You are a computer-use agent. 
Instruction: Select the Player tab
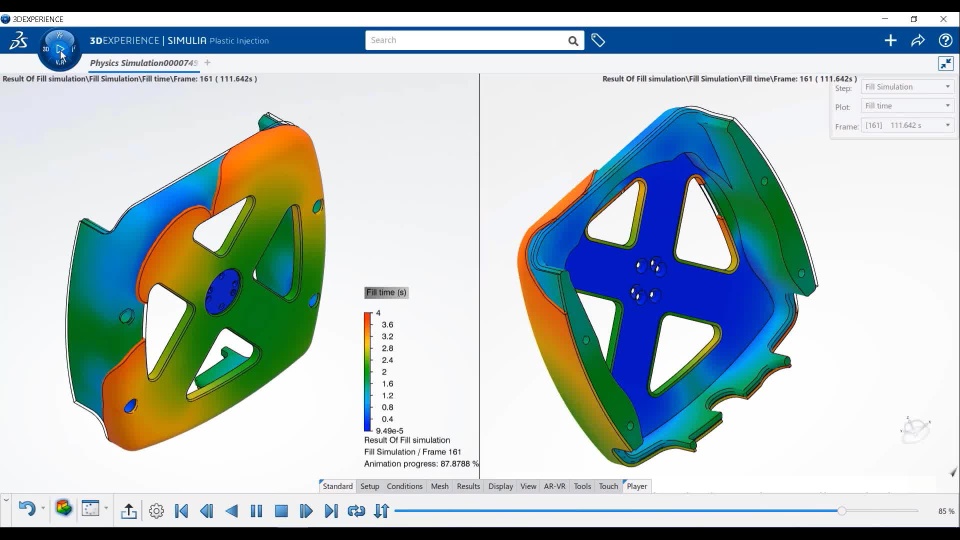point(637,486)
